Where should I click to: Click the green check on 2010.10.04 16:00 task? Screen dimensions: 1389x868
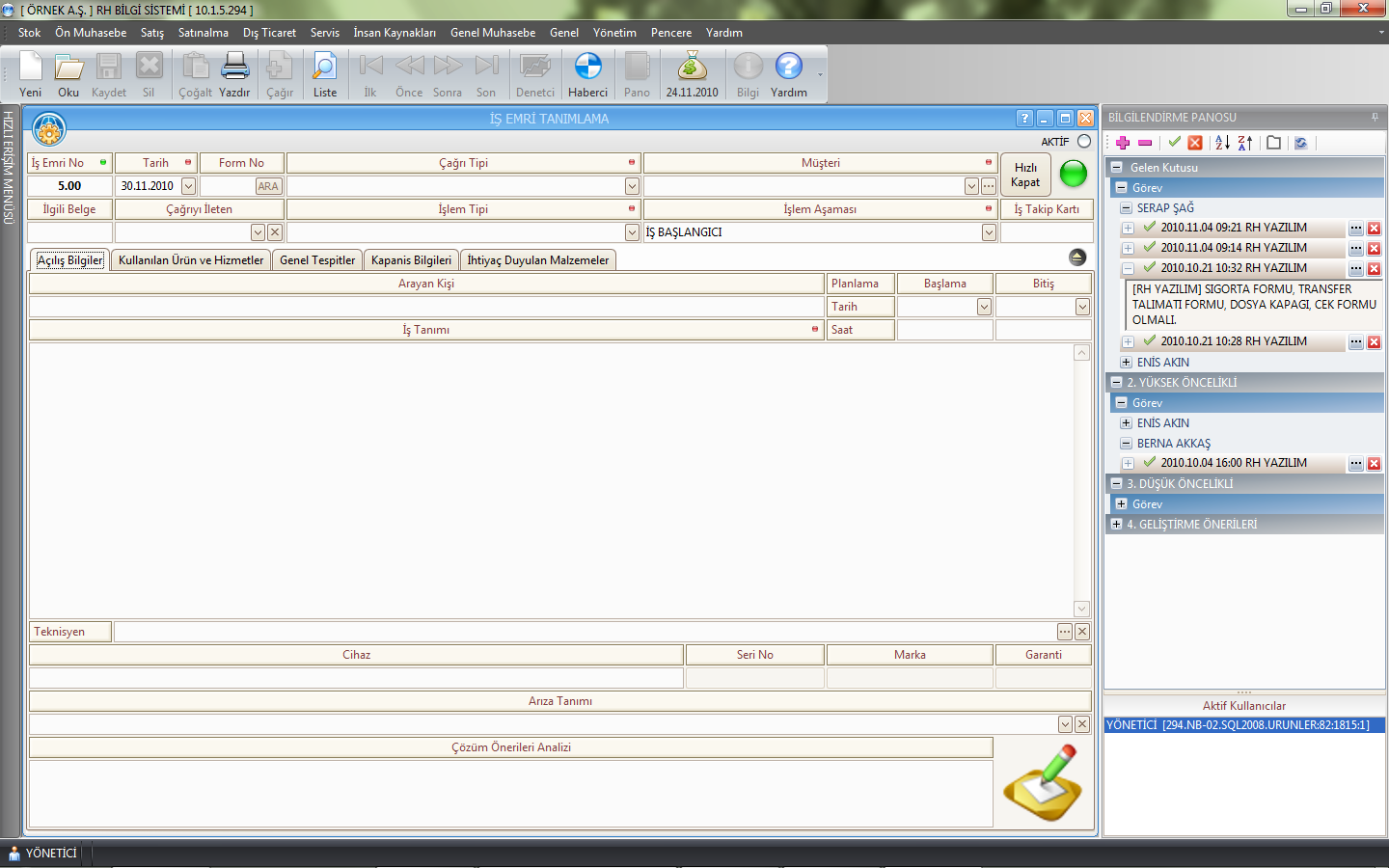pos(1149,463)
